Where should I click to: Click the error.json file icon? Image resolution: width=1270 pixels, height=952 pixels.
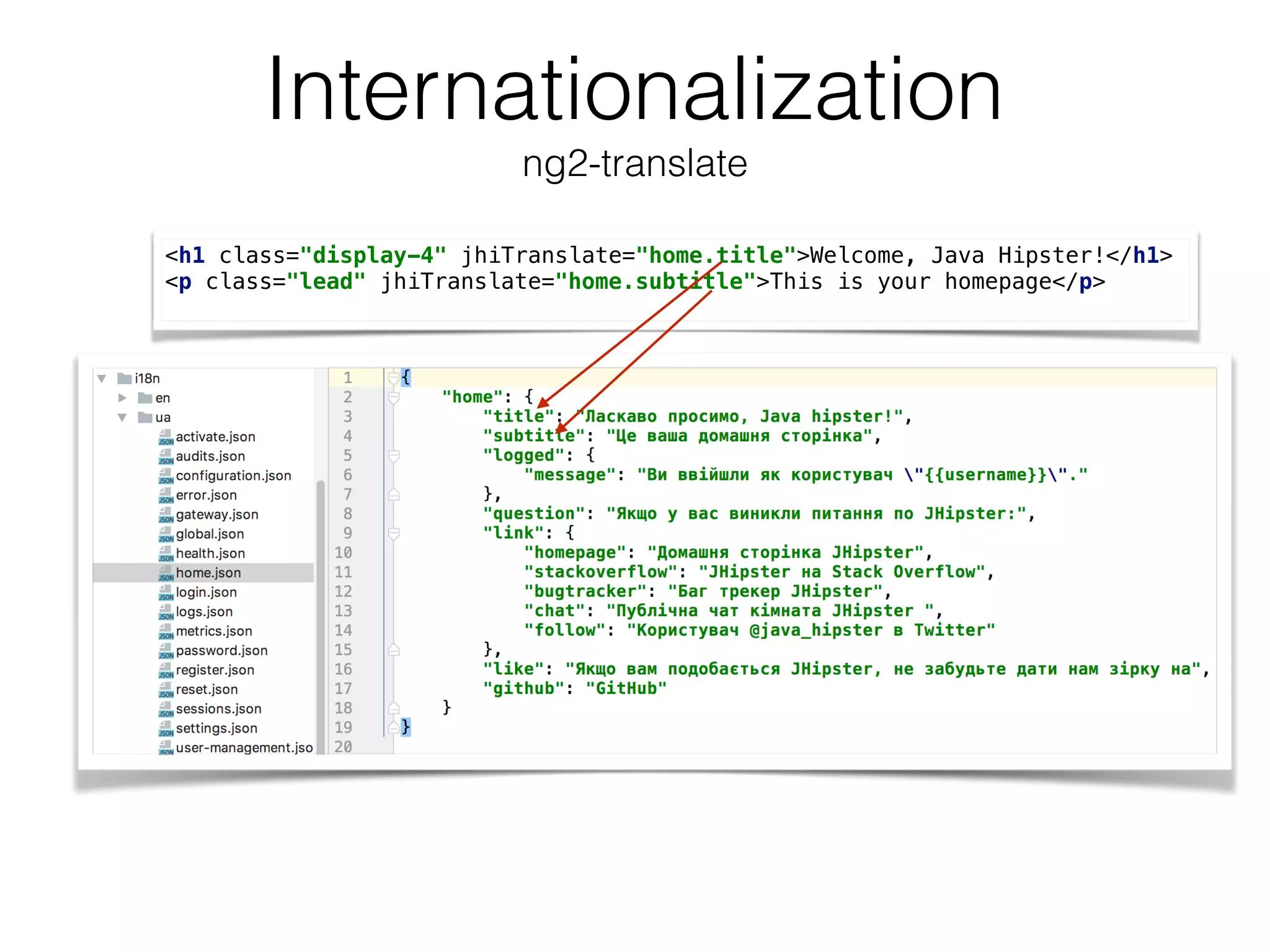pyautogui.click(x=166, y=495)
